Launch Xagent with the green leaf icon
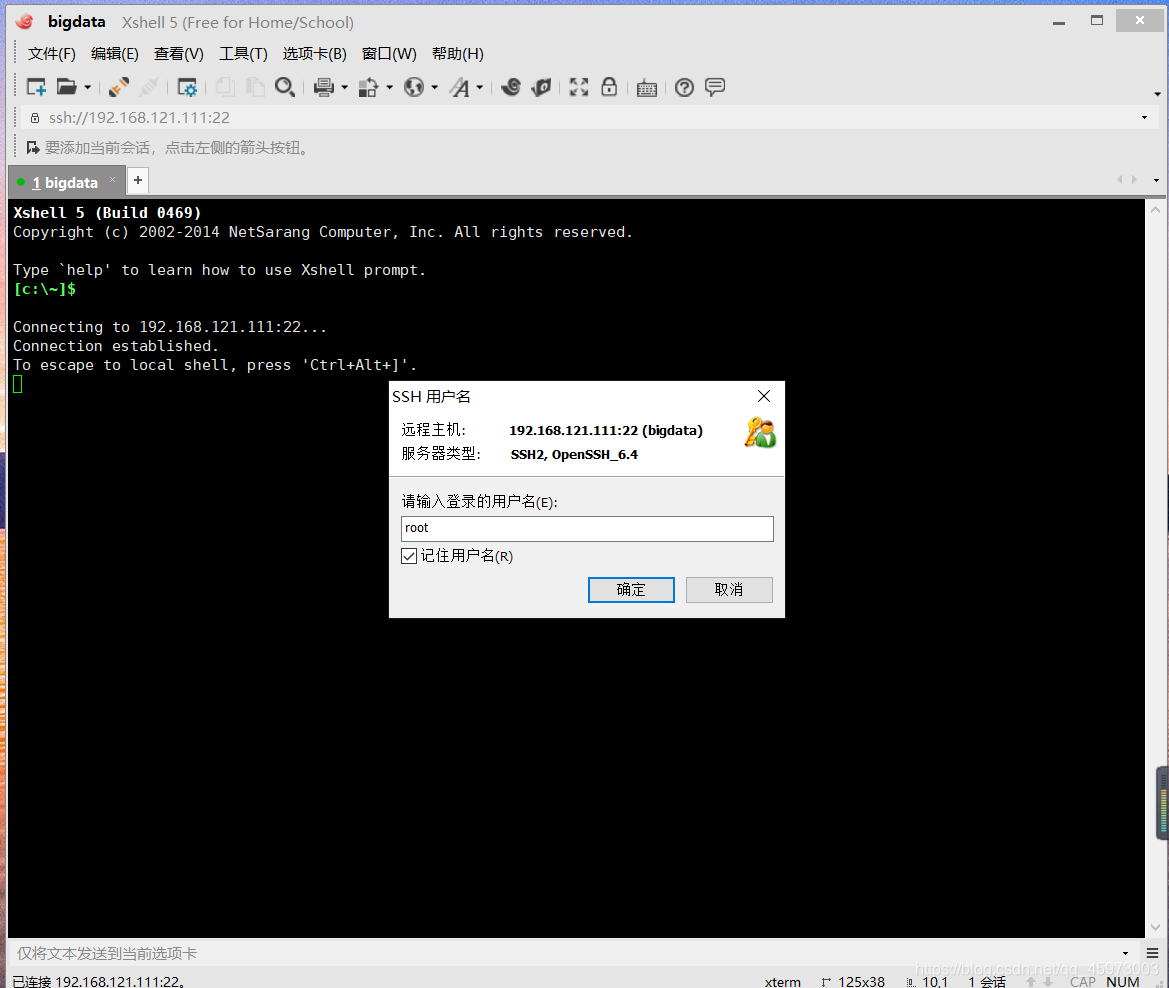 541,87
